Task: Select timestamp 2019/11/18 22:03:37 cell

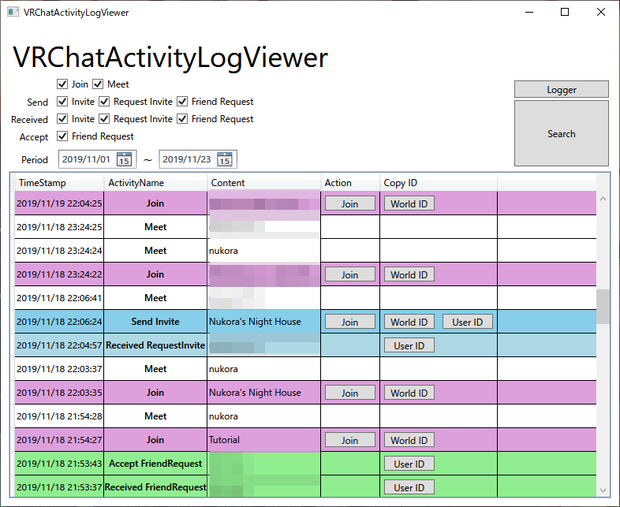Action: coord(59,369)
